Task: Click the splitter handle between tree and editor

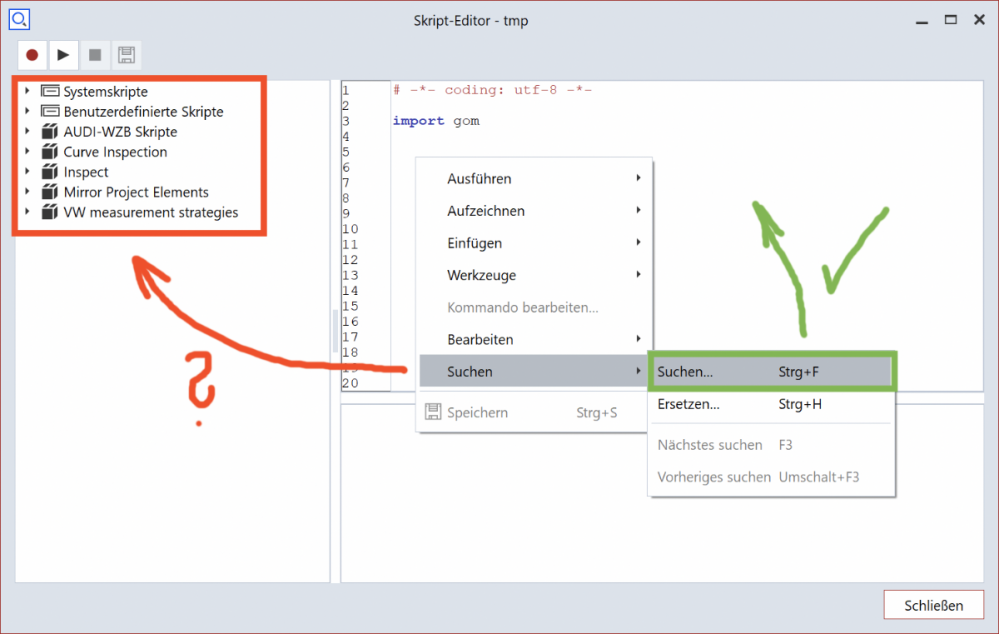Action: 335,330
